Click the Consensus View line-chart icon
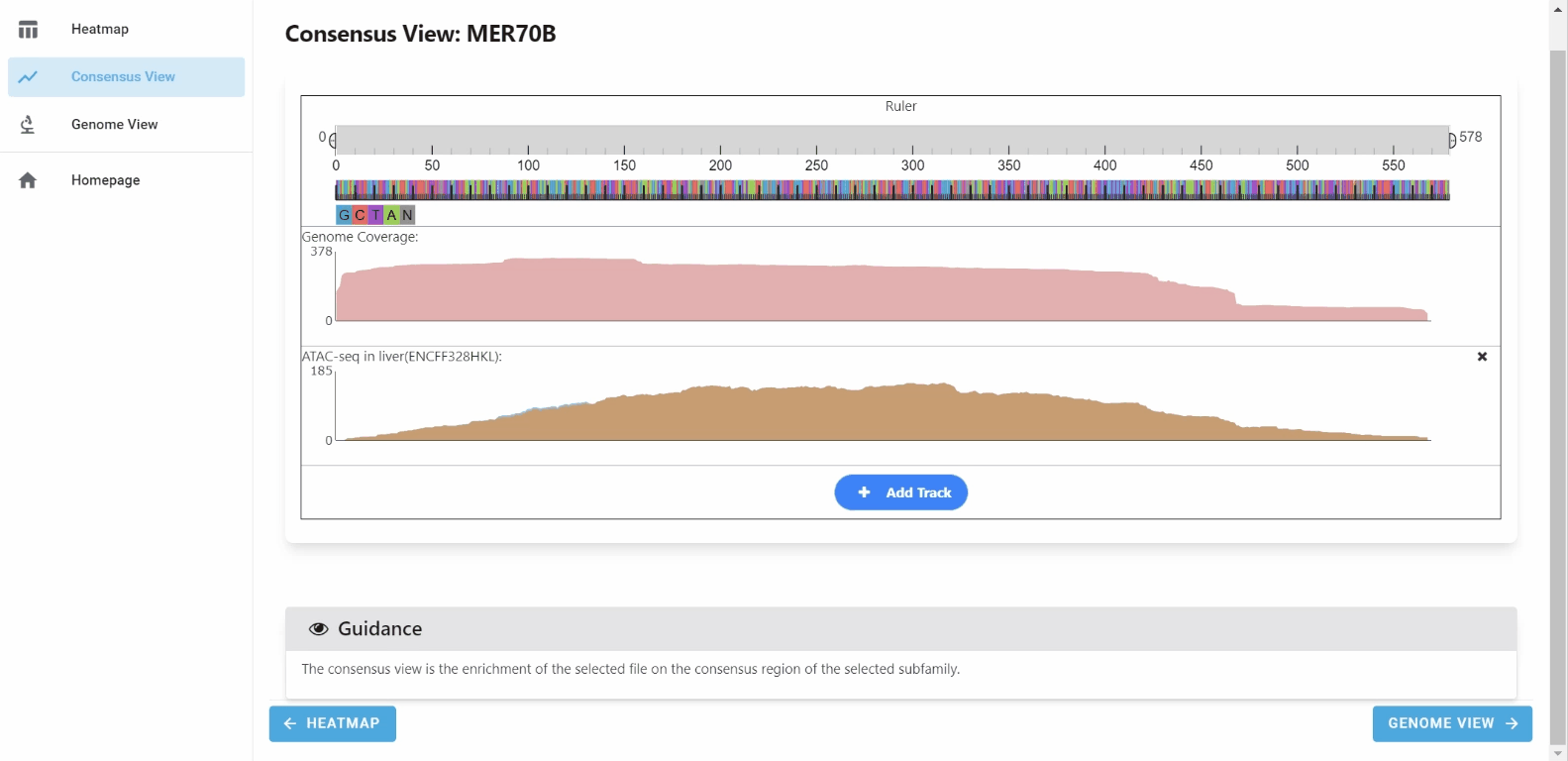This screenshot has width=1568, height=761. [x=28, y=77]
